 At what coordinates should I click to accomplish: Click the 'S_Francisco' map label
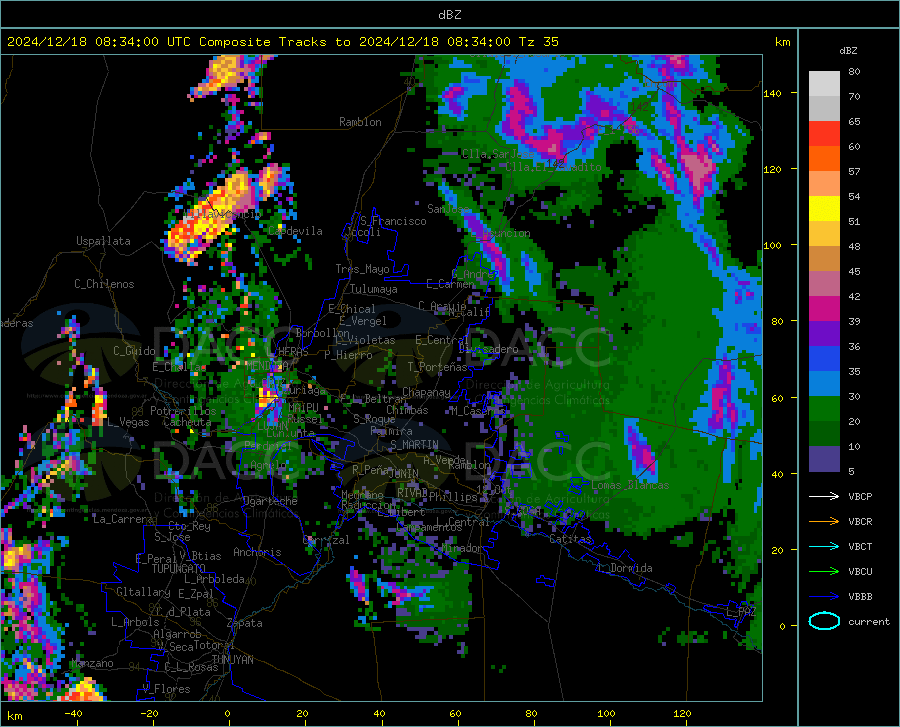[x=393, y=221]
